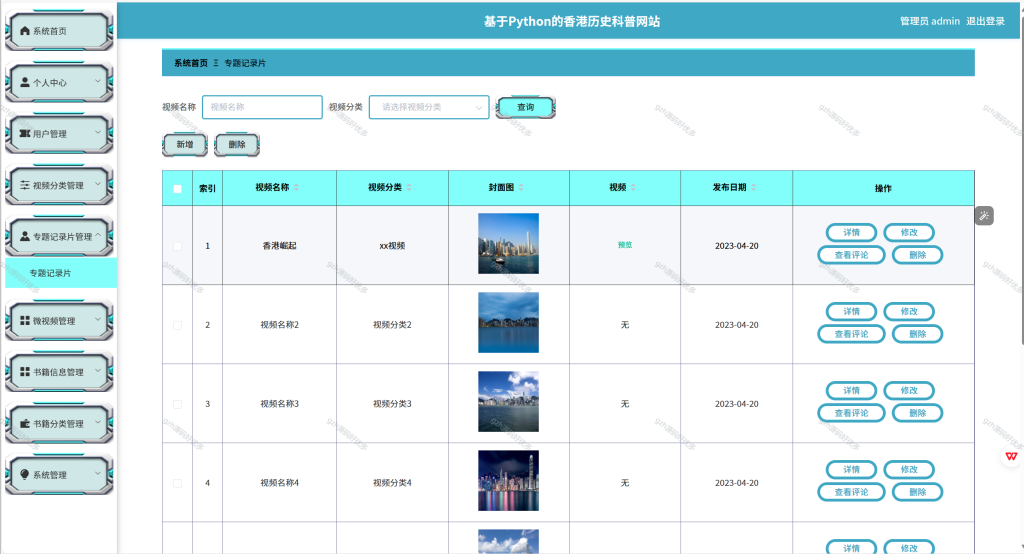The image size is (1024, 554).
Task: Click the magic wand floating icon
Action: click(984, 216)
